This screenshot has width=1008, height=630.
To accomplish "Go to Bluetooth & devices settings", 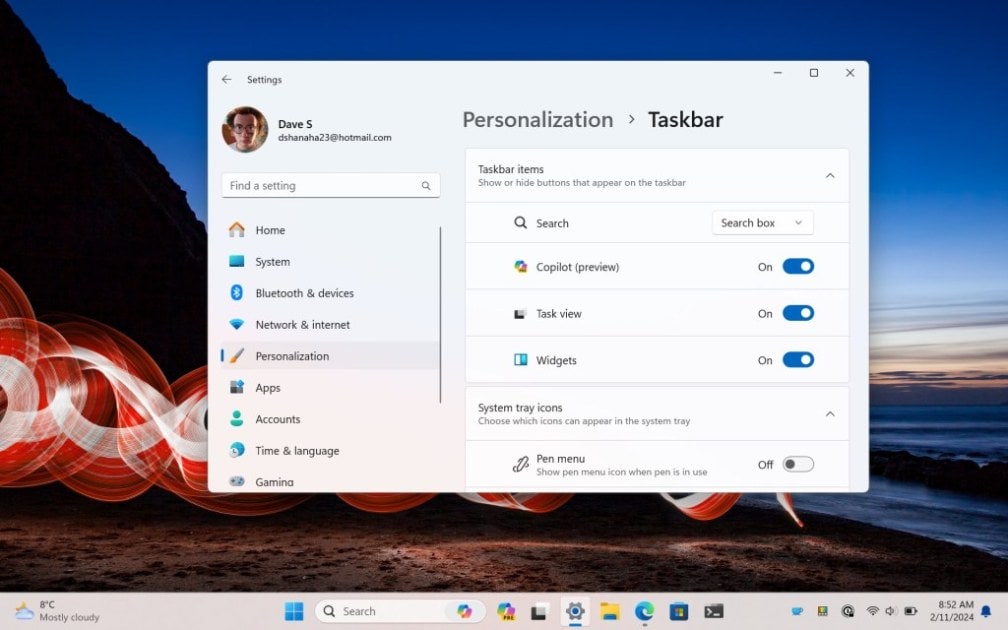I will click(x=304, y=293).
